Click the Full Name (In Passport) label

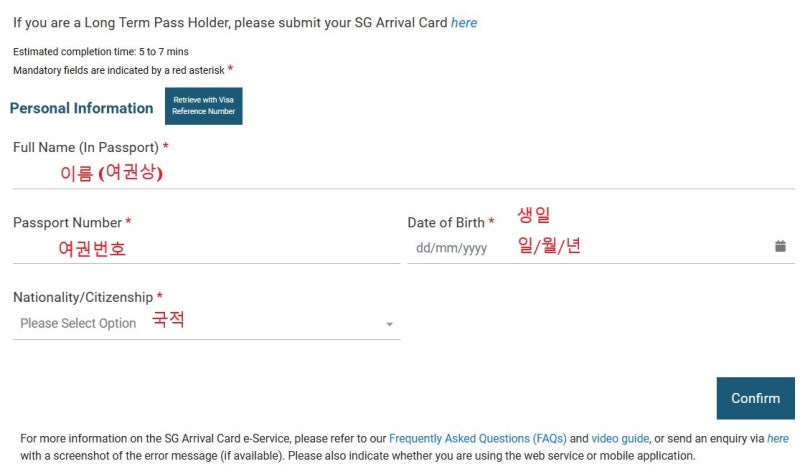pyautogui.click(x=86, y=147)
